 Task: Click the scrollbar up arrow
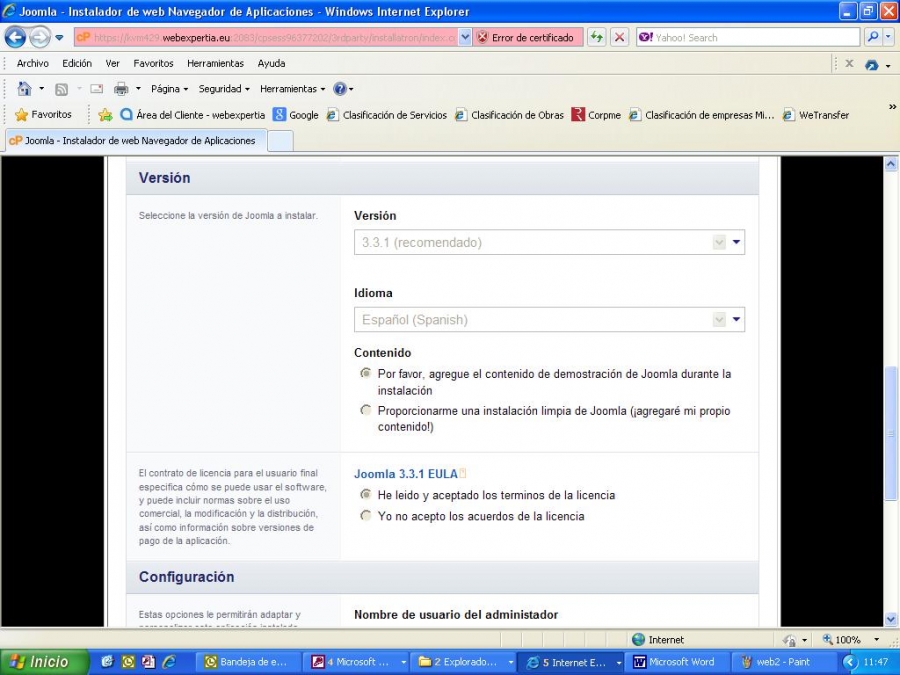click(x=891, y=164)
